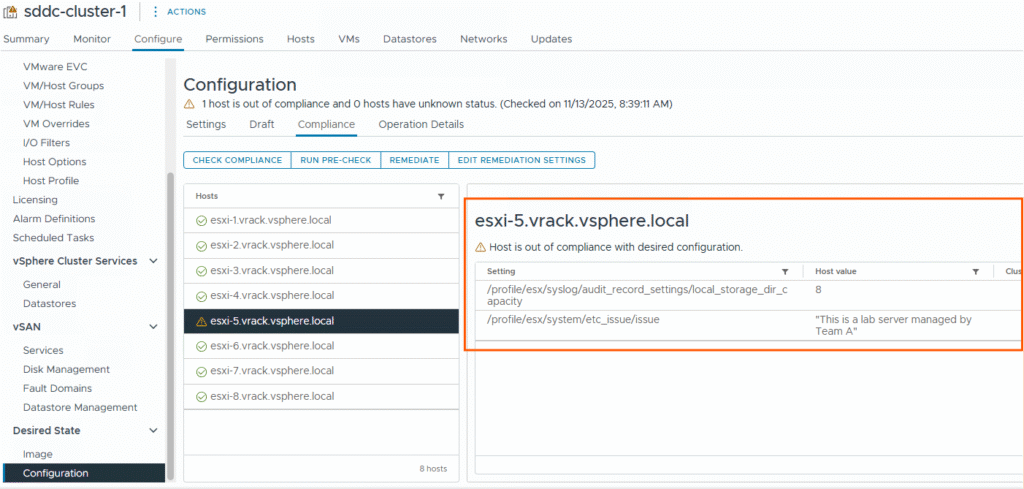Open the Operation Details sub-tab

420,125
